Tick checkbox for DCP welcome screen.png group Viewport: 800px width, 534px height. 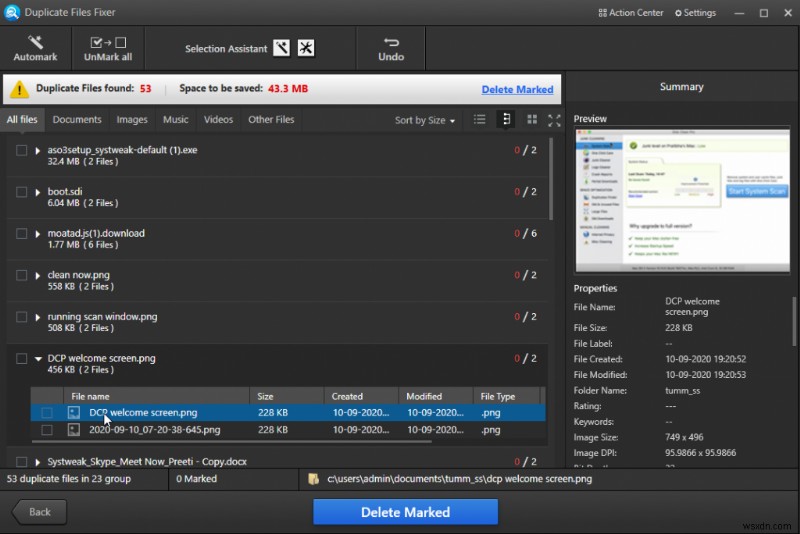pyautogui.click(x=21, y=359)
